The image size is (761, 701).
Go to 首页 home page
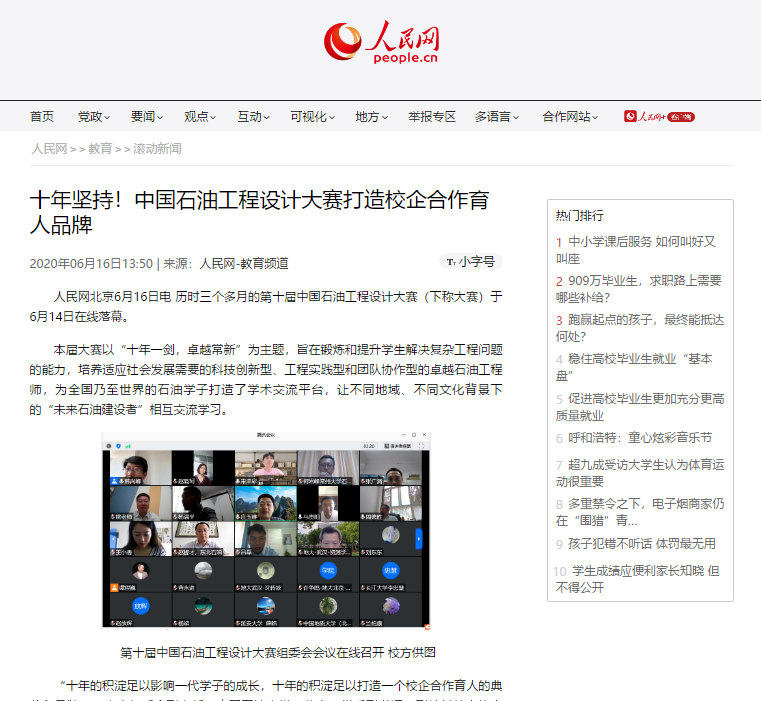point(42,117)
